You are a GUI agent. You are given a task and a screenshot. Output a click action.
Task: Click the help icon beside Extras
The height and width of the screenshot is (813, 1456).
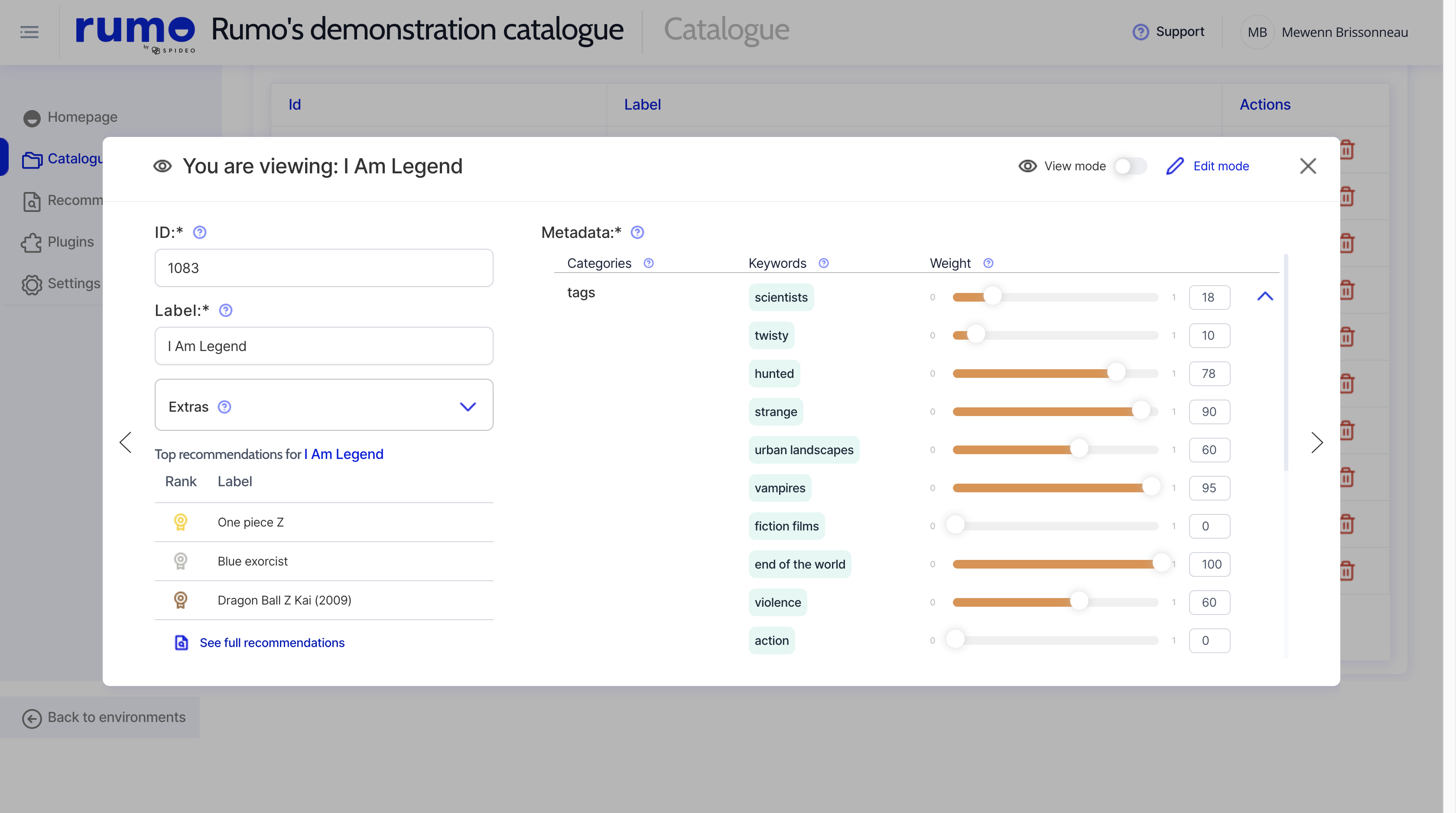[224, 407]
